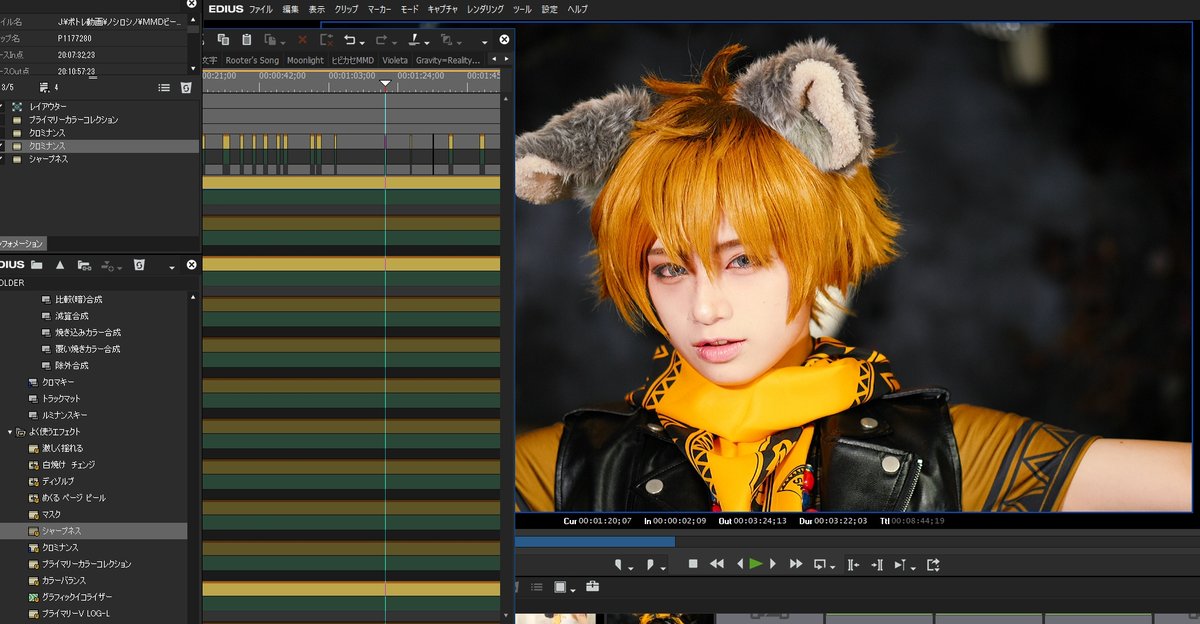1200x624 pixels.
Task: Click the Stop button in player
Action: click(x=692, y=564)
